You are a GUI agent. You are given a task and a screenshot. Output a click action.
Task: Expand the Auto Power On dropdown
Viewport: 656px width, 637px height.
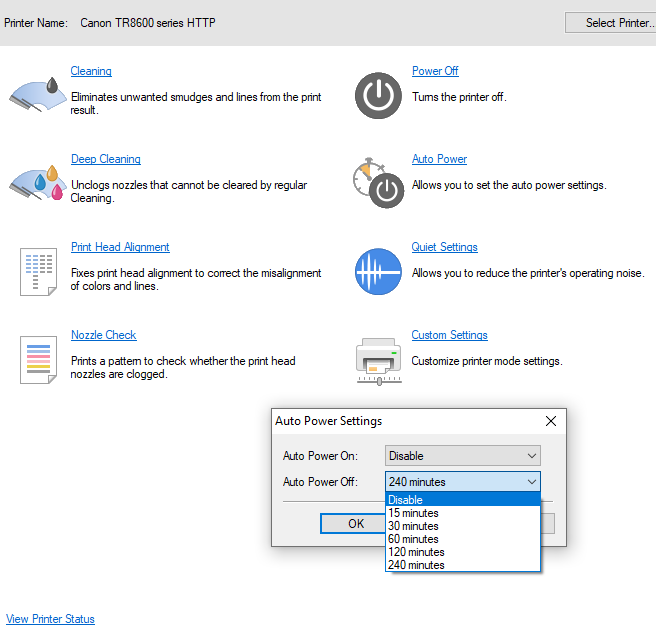[462, 456]
